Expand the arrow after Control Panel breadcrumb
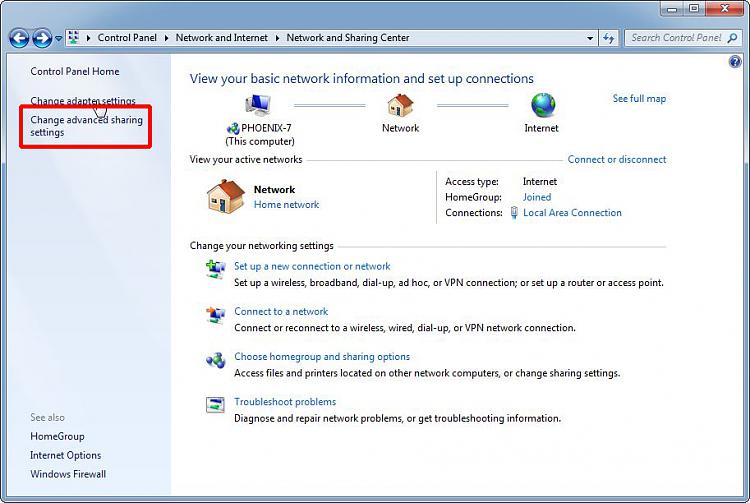Screen dimensions: 750x503 (166, 38)
